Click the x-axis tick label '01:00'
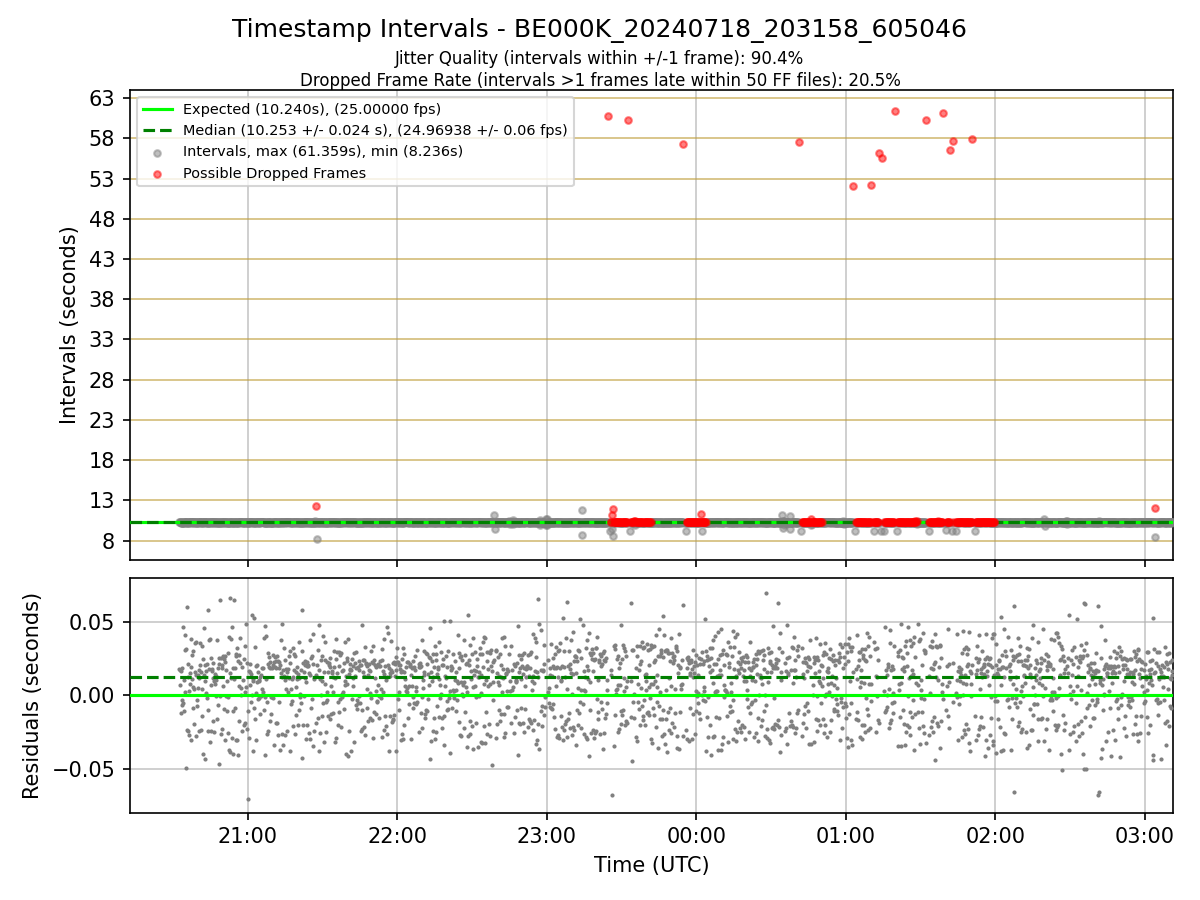Viewport: 1200px width, 900px height. tap(846, 836)
